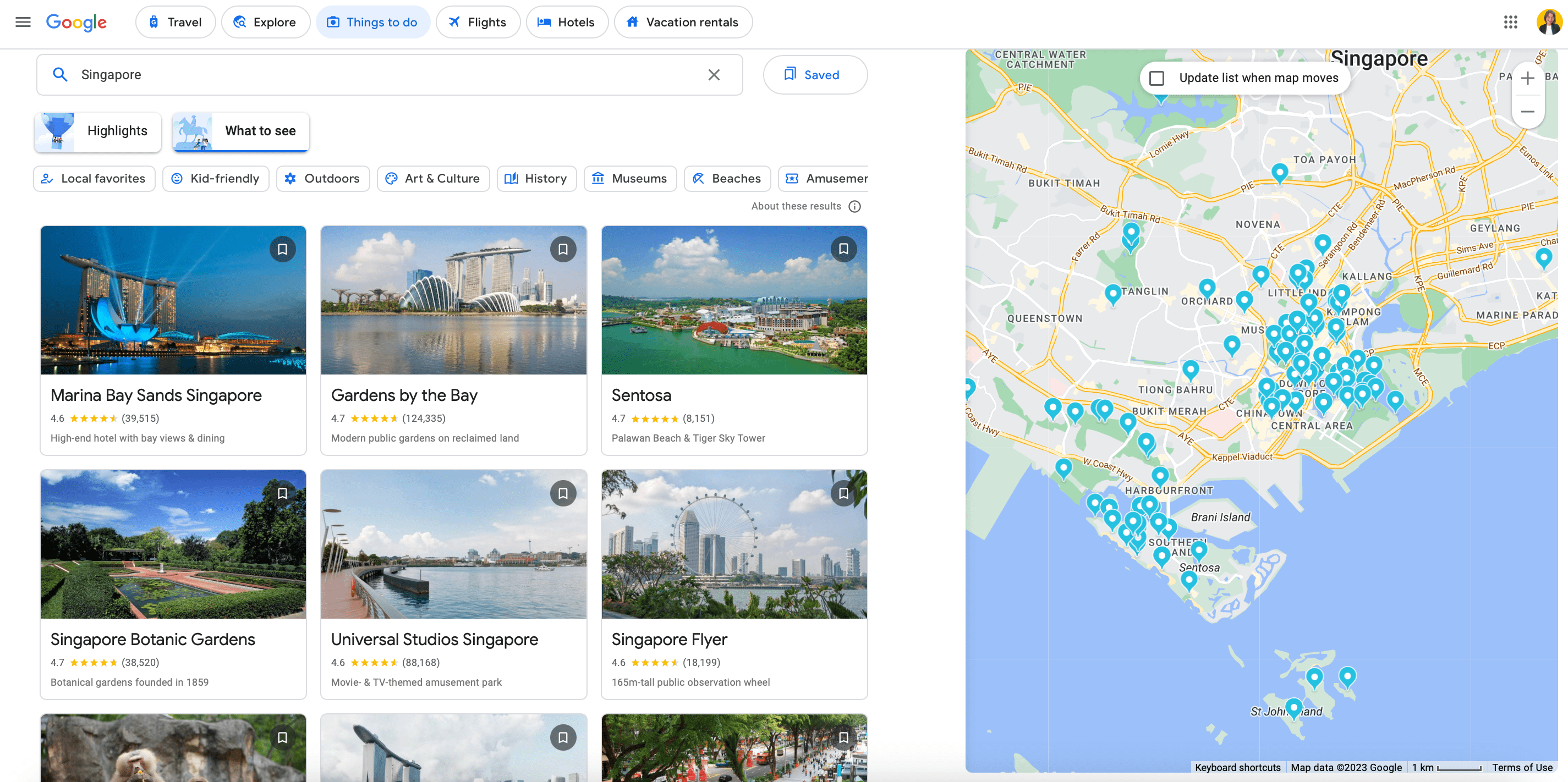Open Vacation rentals tab
Screen dimensions: 1568x782
(683, 23)
